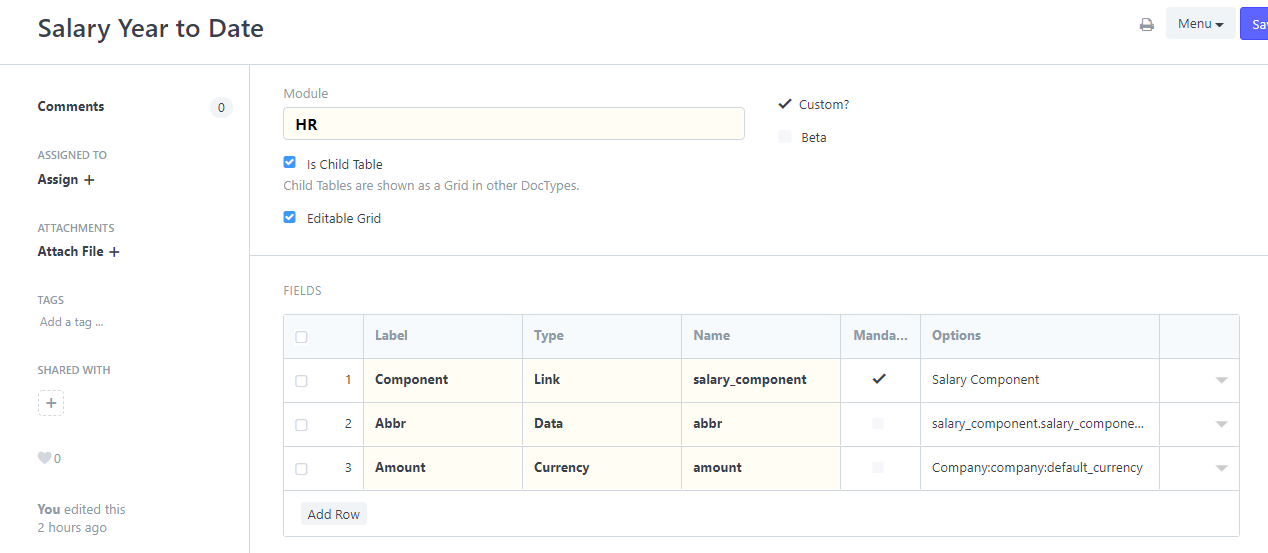Screen dimensions: 1268x553
Task: Click the Shared With plus box
Action: tap(51, 404)
